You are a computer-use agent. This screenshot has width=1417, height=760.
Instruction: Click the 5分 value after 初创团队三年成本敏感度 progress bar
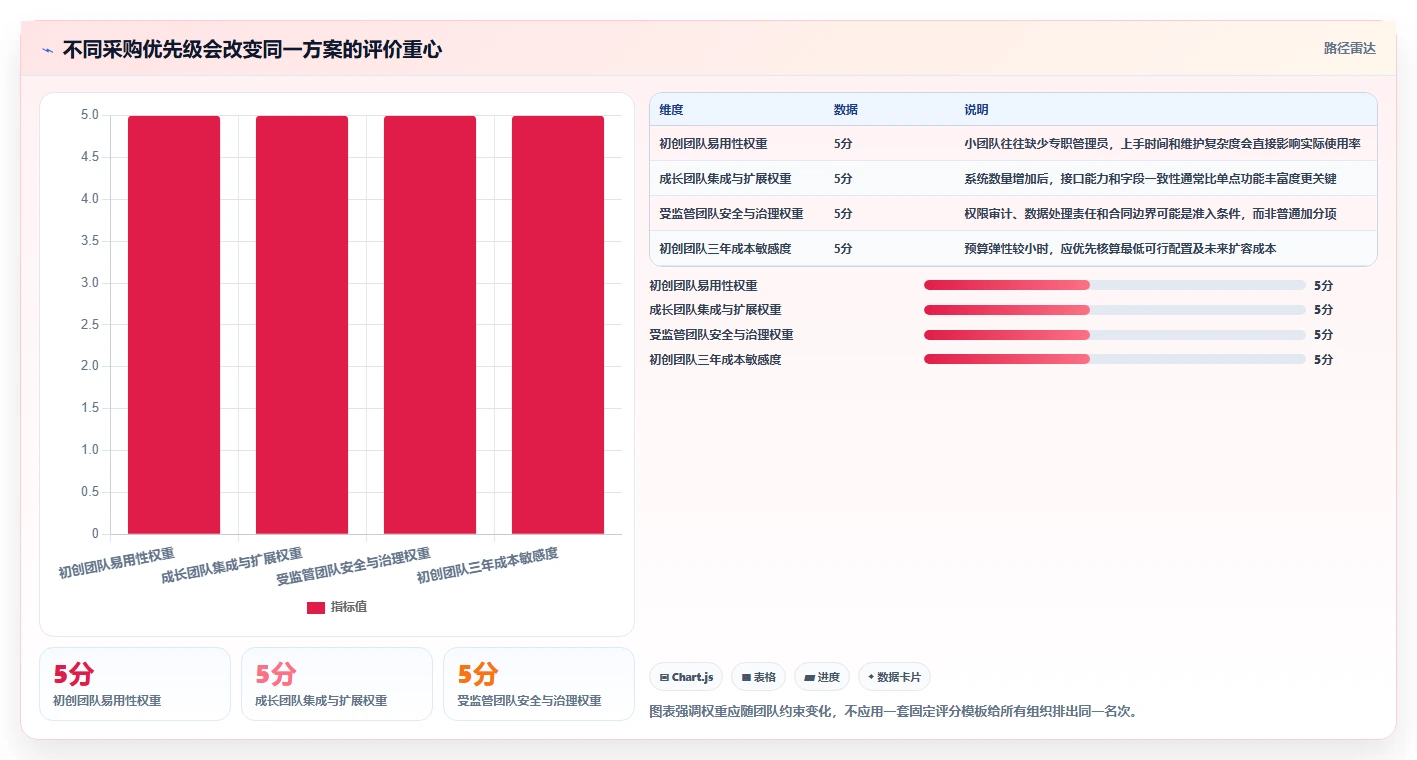pos(1323,360)
